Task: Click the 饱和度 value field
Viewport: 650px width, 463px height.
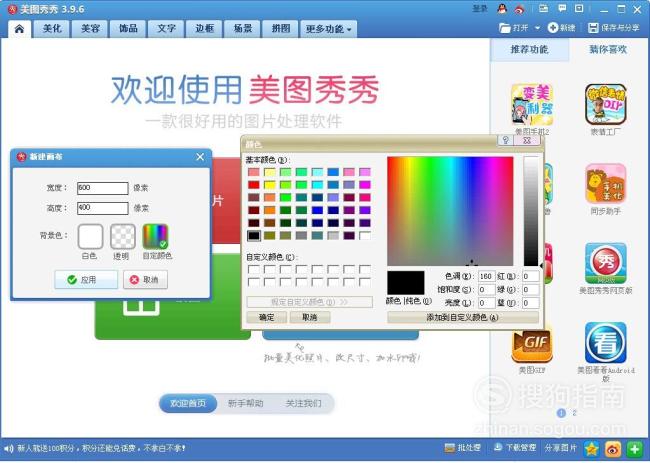Action: pyautogui.click(x=486, y=289)
